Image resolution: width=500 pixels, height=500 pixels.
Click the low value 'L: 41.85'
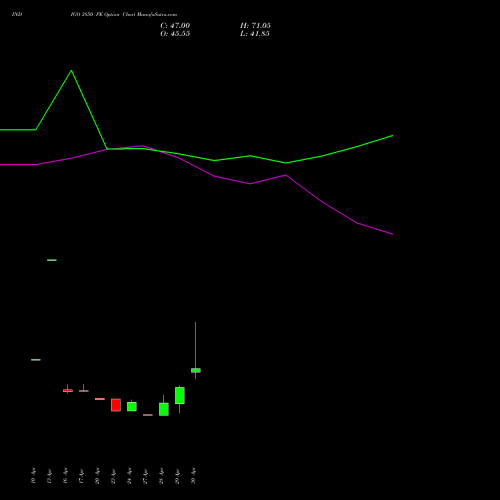(x=255, y=34)
